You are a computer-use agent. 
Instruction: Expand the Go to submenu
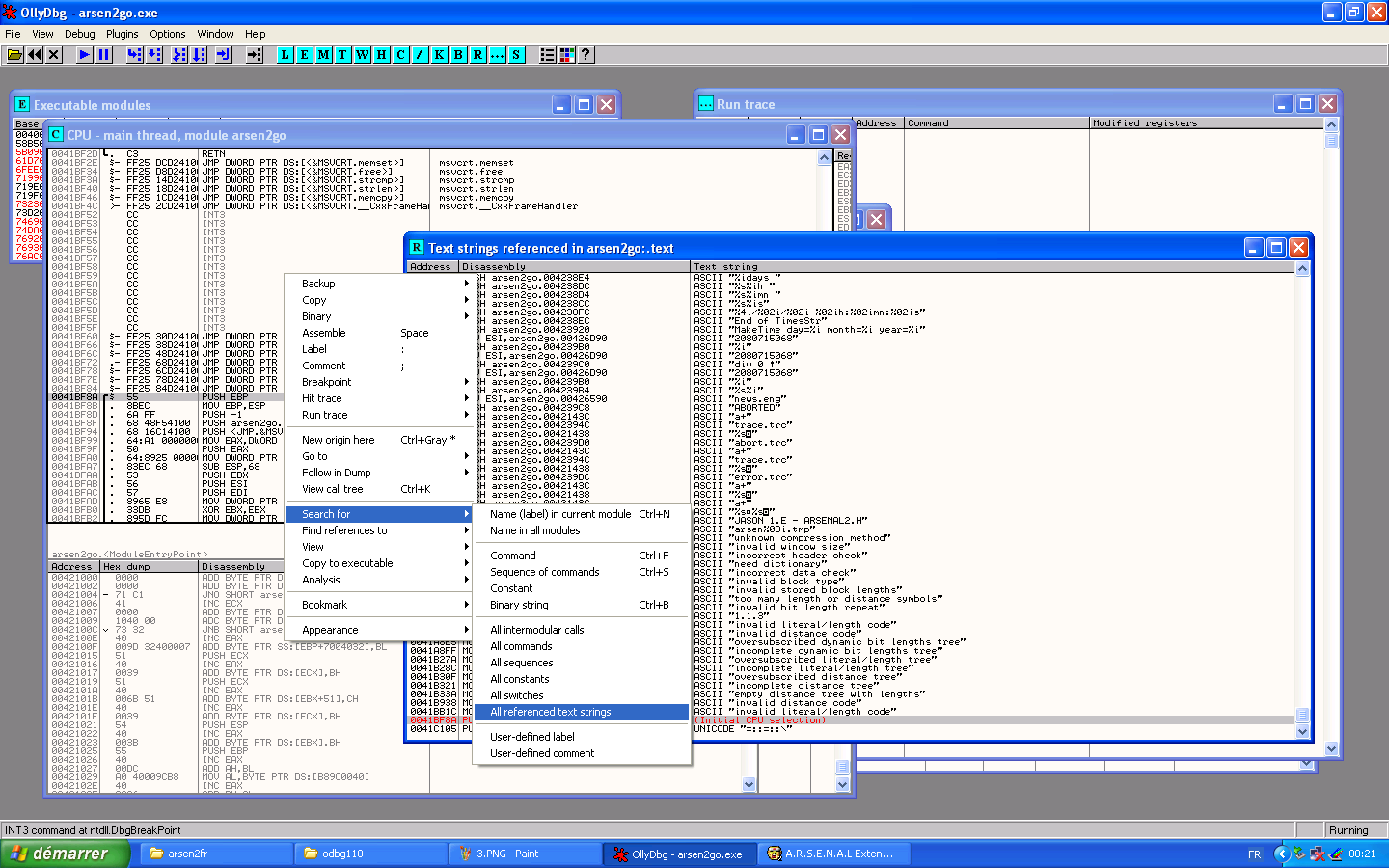tap(378, 456)
